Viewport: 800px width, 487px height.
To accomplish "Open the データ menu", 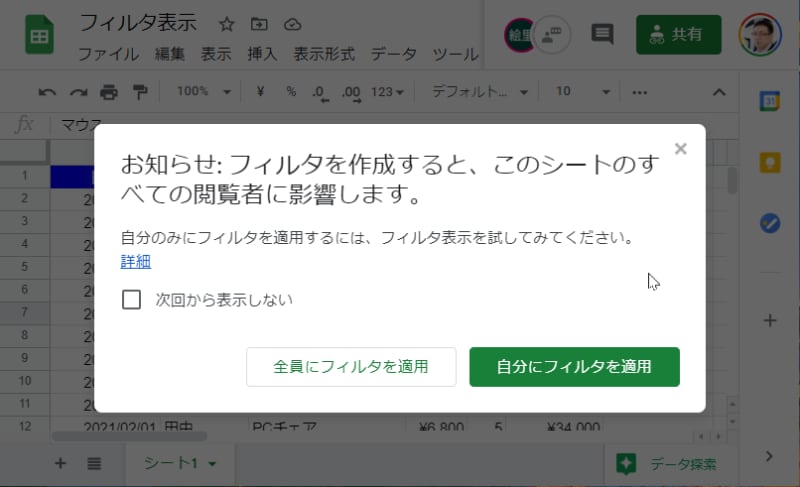I will pyautogui.click(x=393, y=54).
